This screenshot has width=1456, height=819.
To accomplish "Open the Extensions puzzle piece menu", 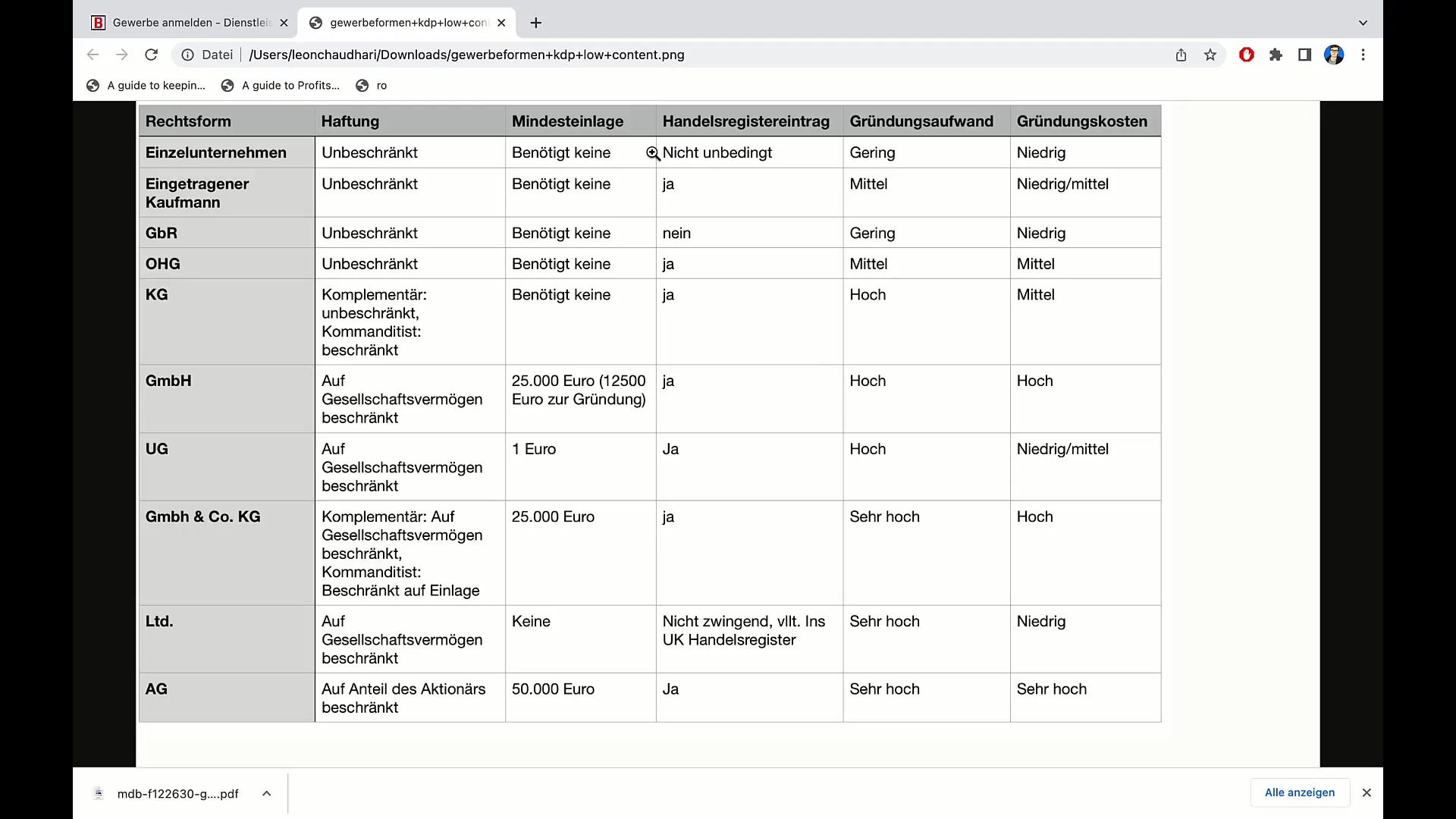I will (1276, 55).
